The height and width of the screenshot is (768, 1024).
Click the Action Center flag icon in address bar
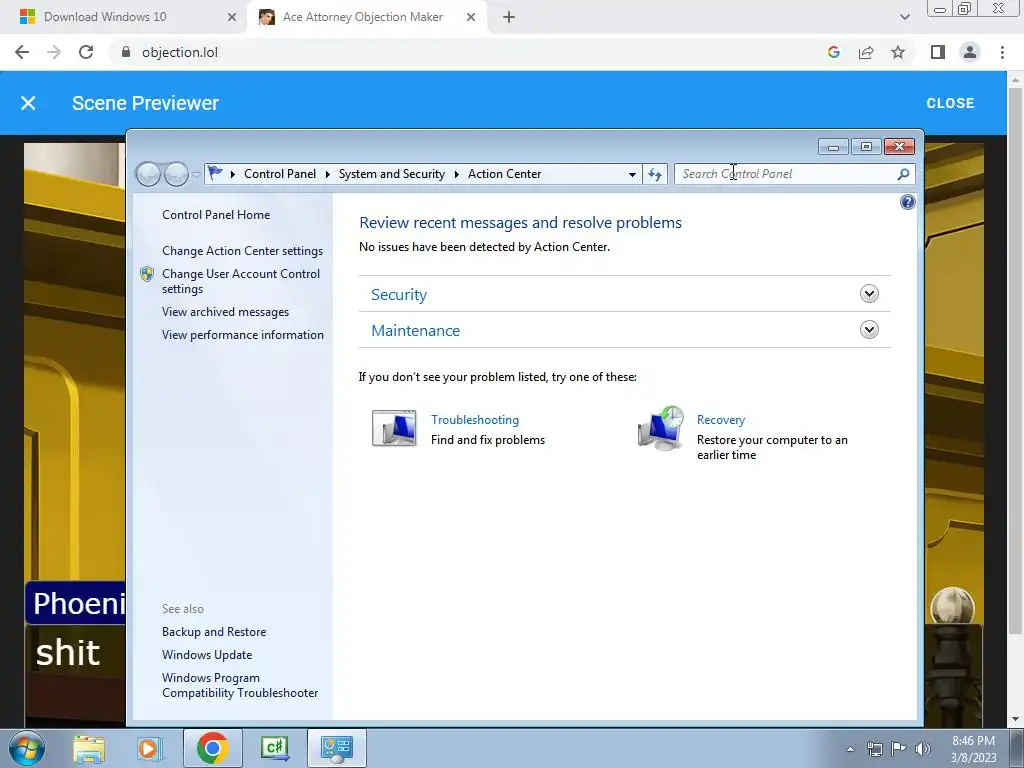[215, 173]
